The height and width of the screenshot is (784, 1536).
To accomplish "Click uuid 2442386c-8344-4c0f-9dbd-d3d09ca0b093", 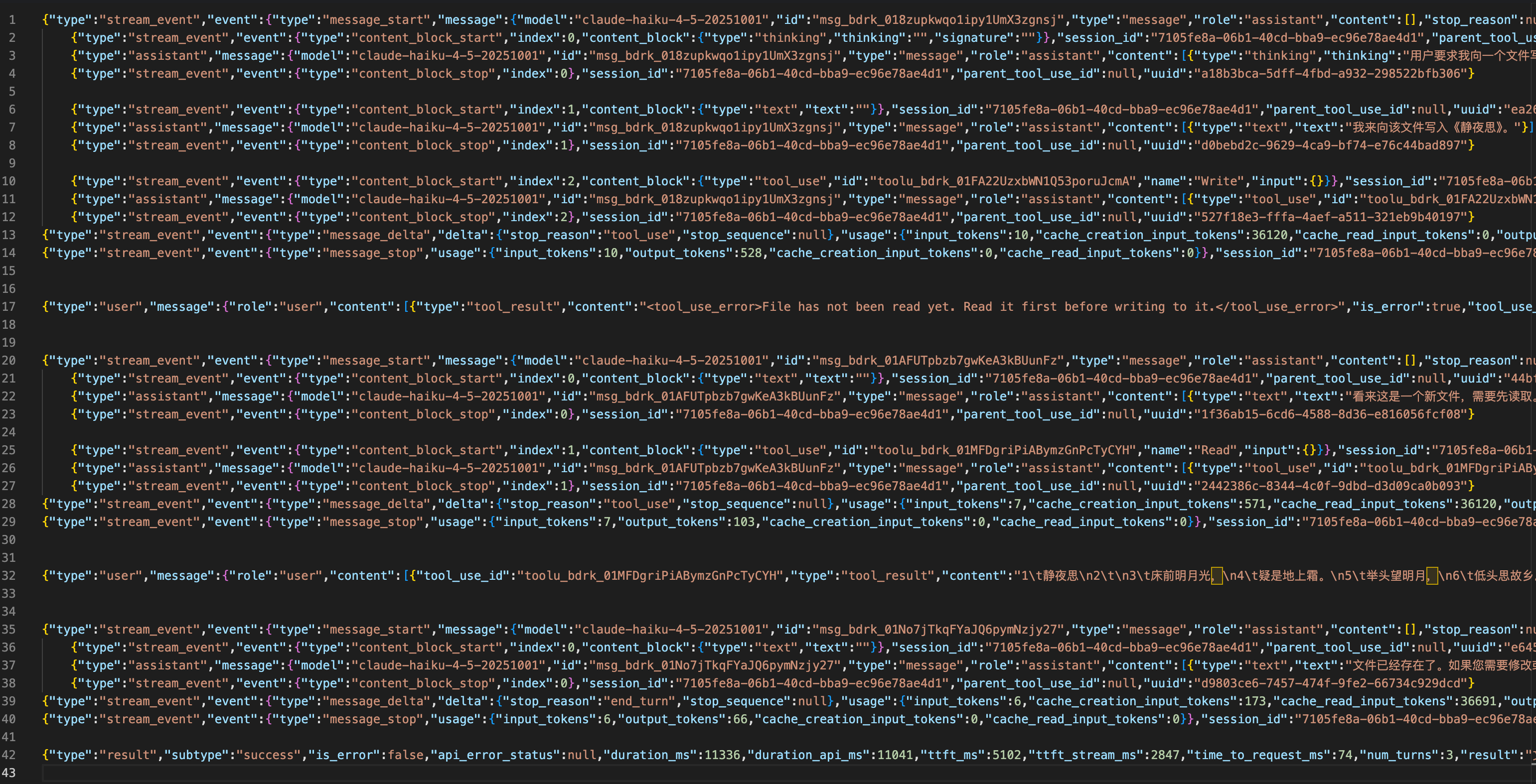I will (1331, 486).
